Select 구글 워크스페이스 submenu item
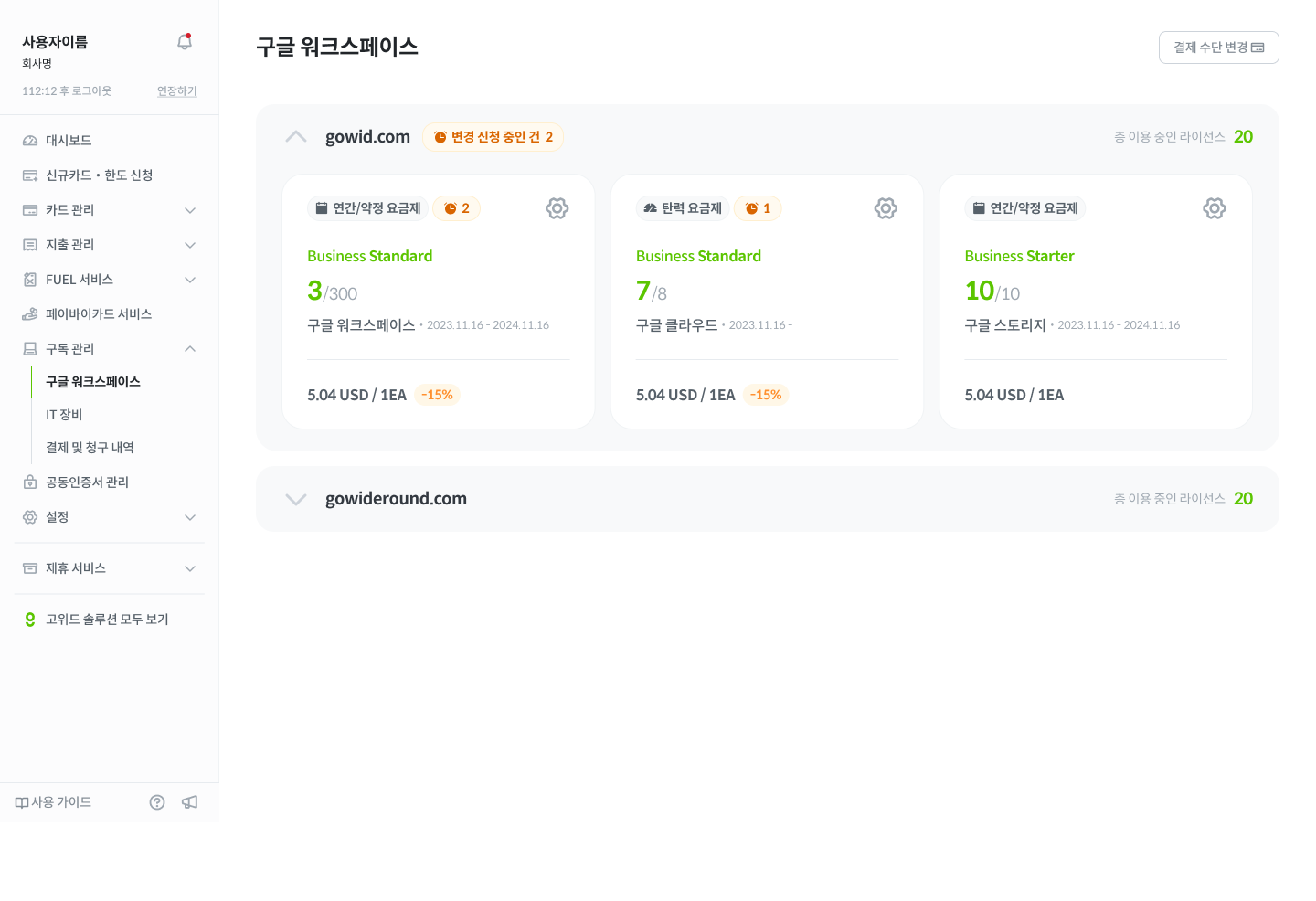This screenshot has width=1316, height=901. (93, 382)
